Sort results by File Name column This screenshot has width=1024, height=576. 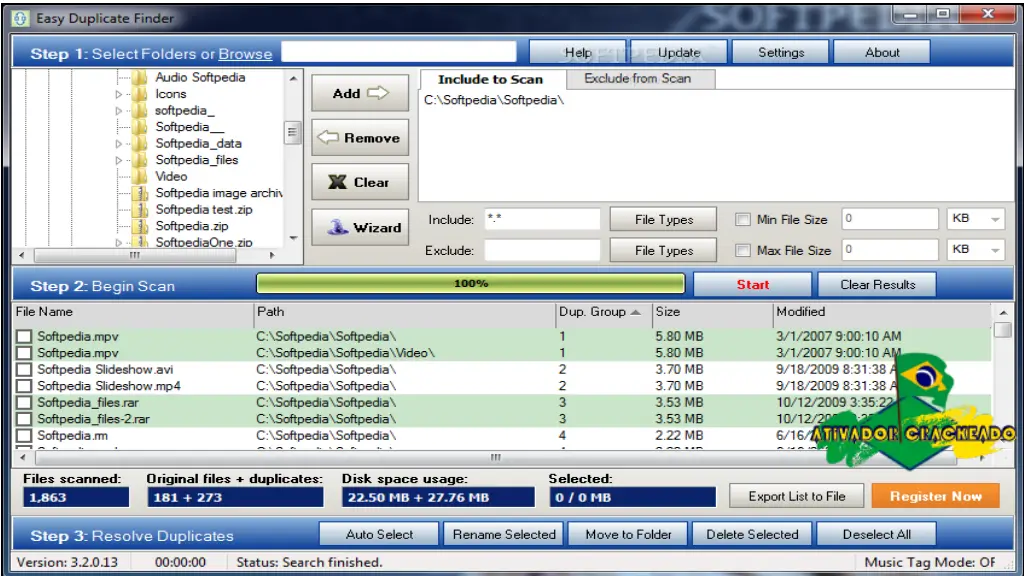click(133, 312)
